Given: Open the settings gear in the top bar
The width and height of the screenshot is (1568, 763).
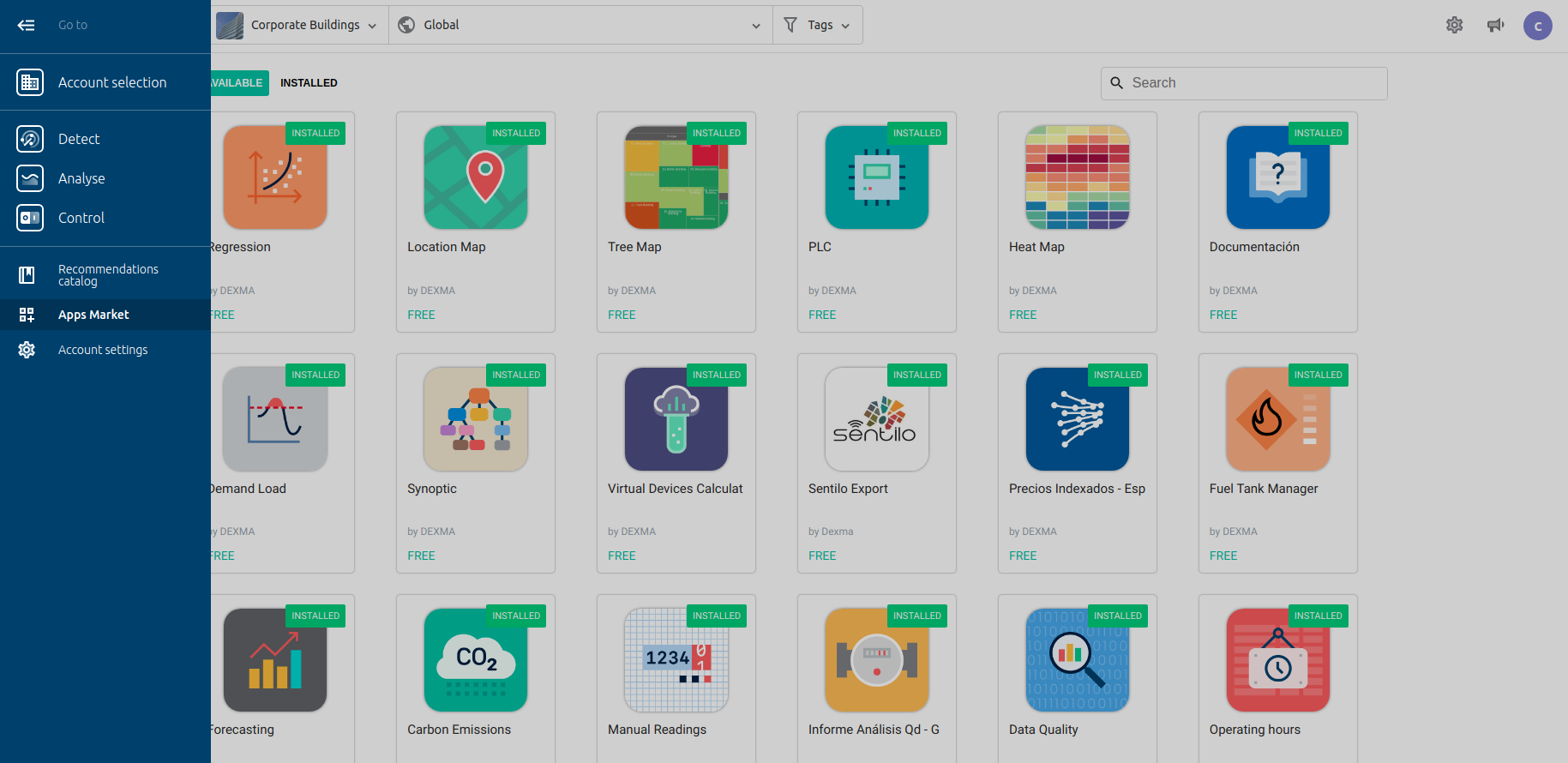Looking at the screenshot, I should [x=1455, y=25].
